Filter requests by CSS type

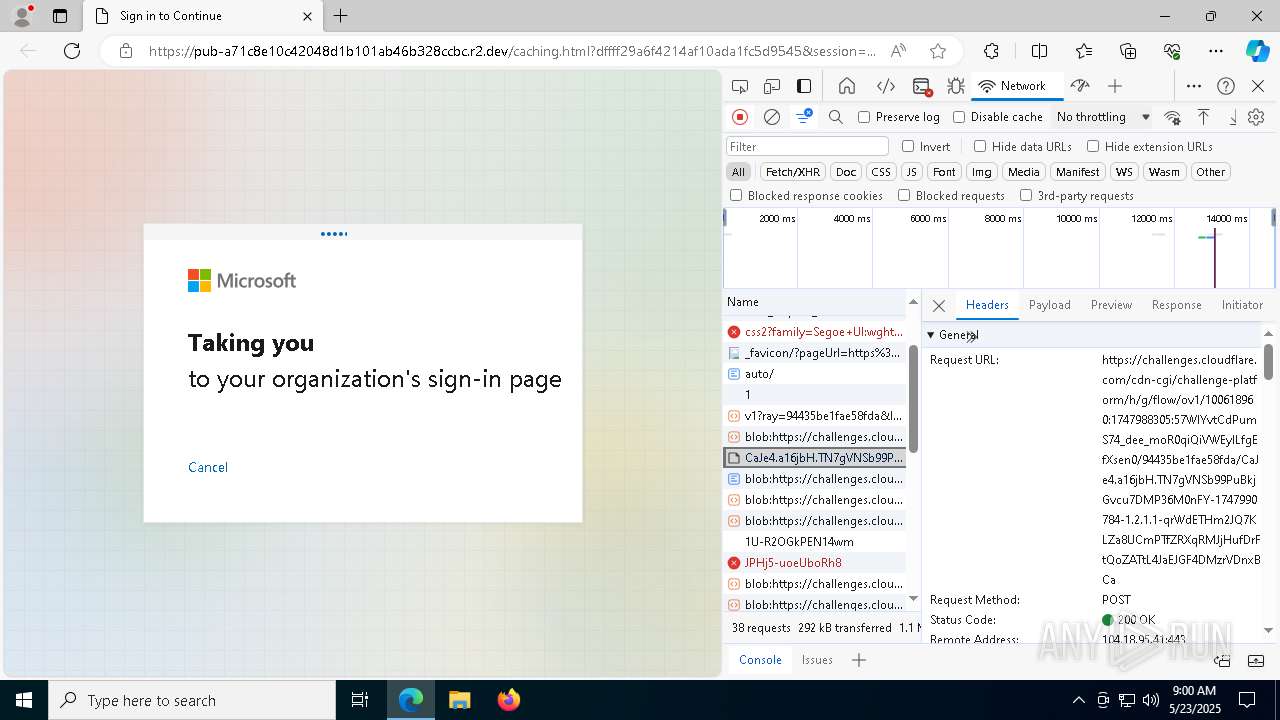tap(880, 172)
